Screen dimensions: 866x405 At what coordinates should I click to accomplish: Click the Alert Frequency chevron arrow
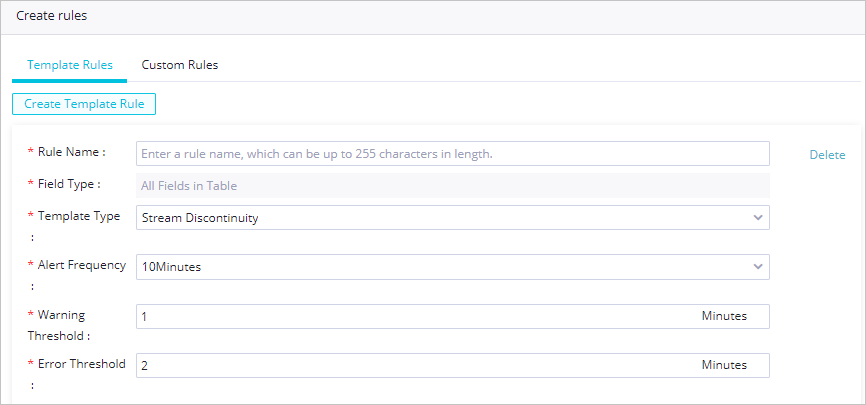pyautogui.click(x=757, y=266)
